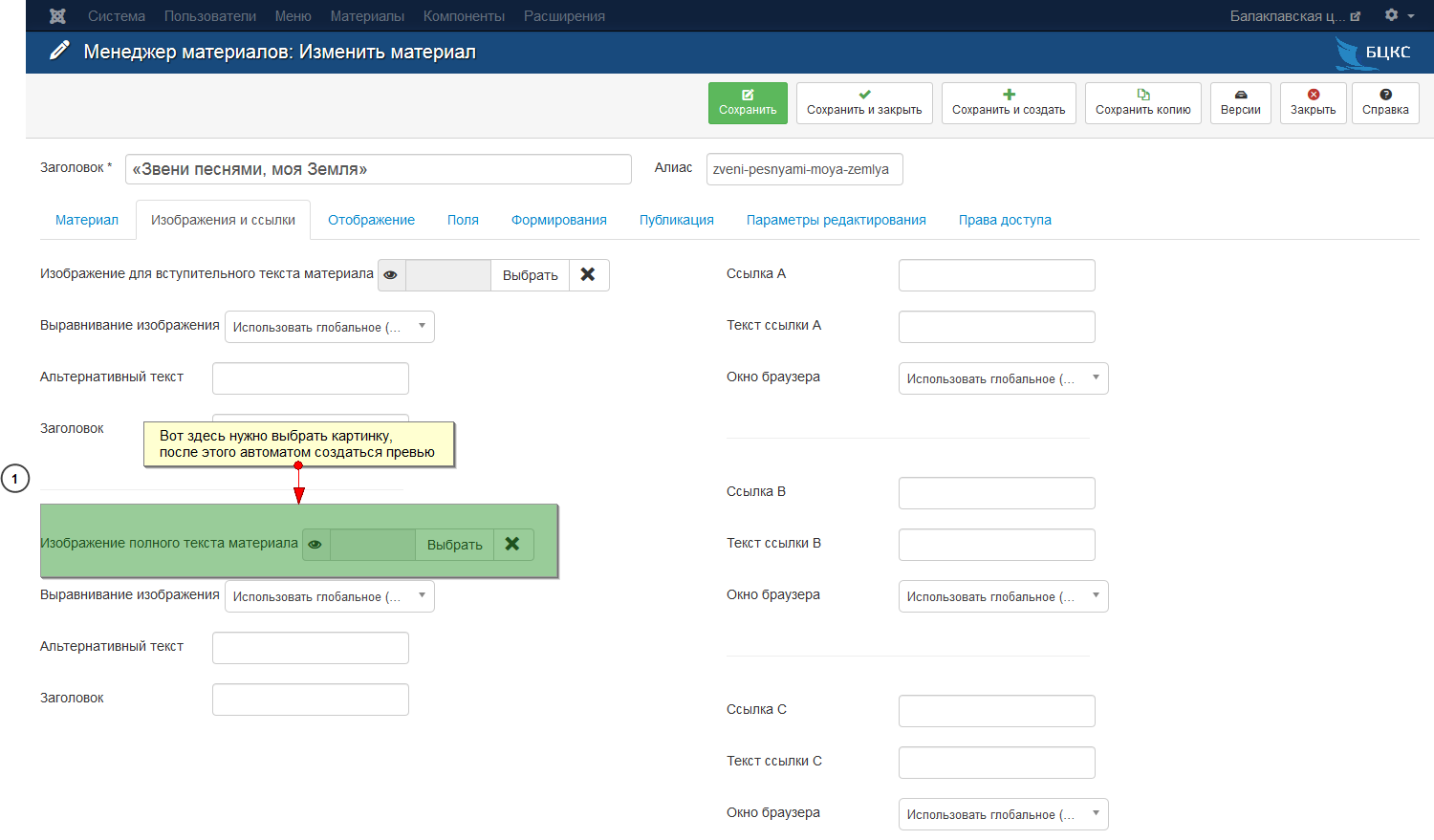Choose the full text image with Выбрать
This screenshot has height=840, width=1434.
(x=455, y=545)
